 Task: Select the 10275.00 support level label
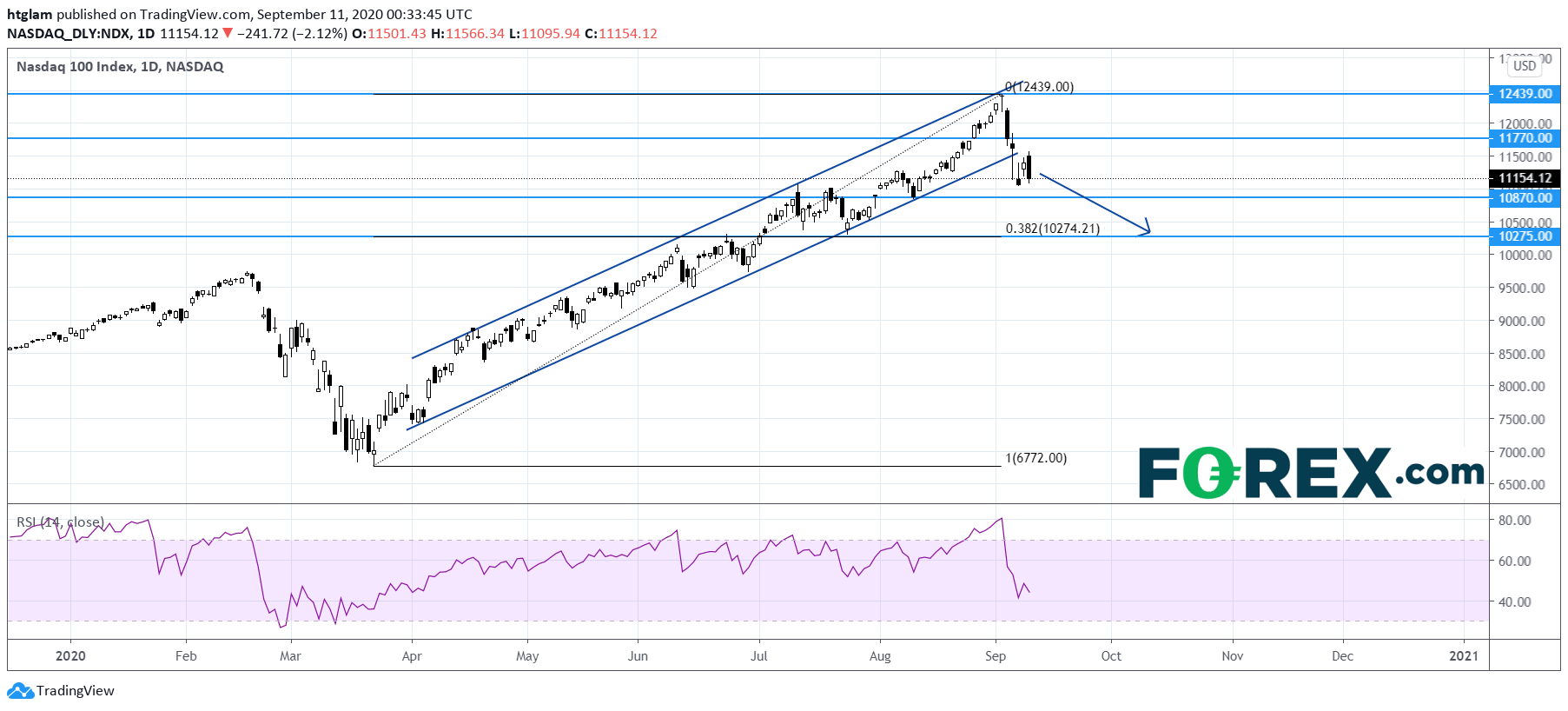(x=1525, y=236)
